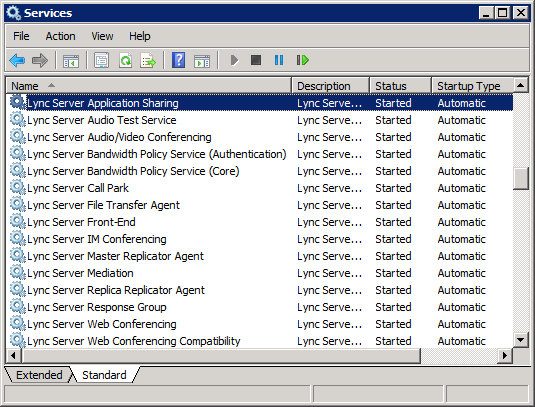Click the horizontal scrollbar thumb
535x407 pixels.
tap(221, 355)
